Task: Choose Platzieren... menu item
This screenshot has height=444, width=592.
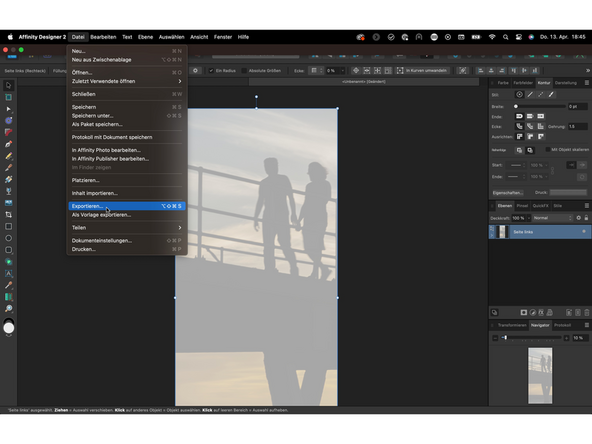Action: pos(127,180)
